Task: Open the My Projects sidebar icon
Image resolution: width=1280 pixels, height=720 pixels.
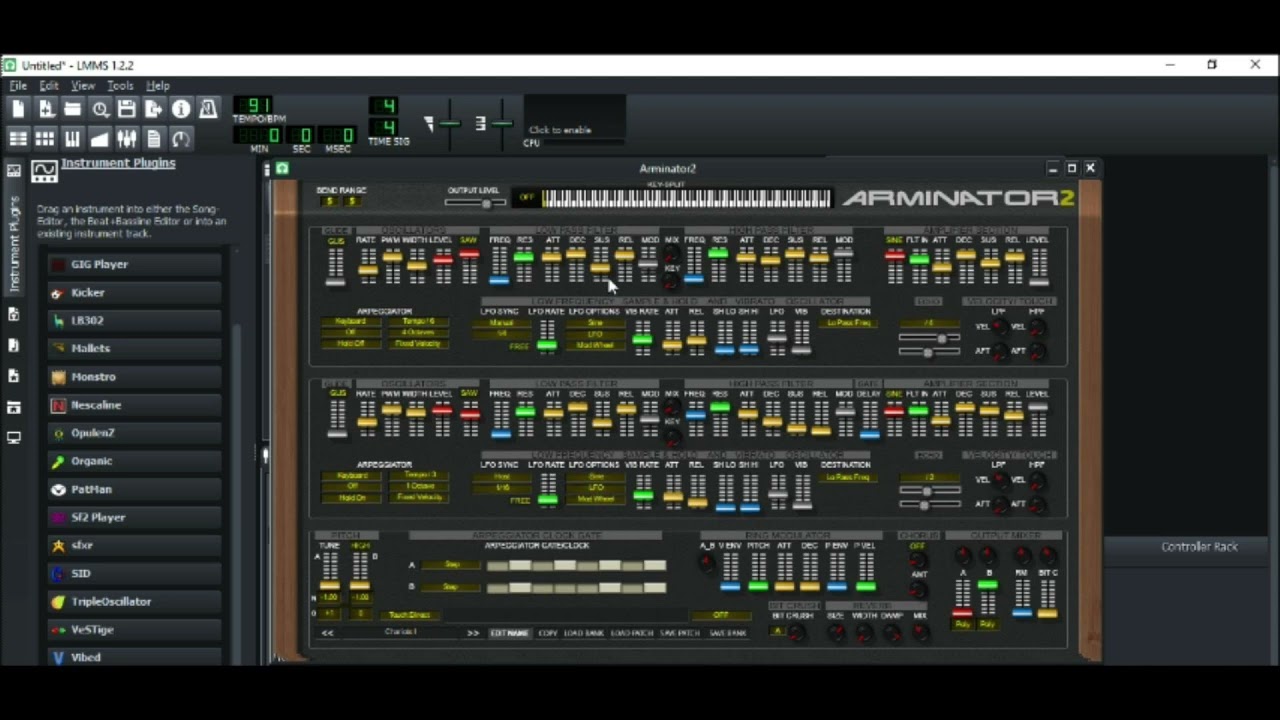Action: click(14, 314)
